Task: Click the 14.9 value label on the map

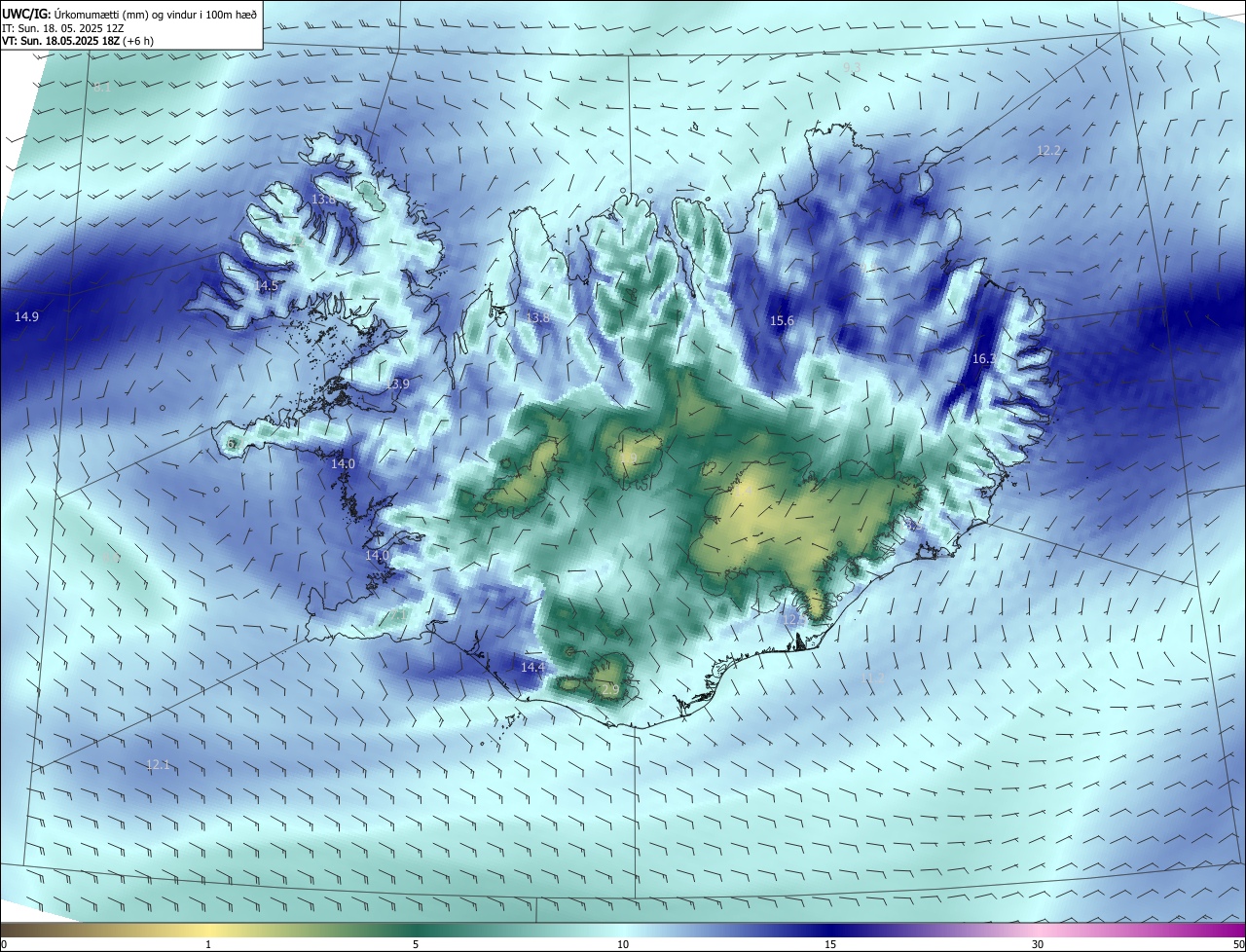Action: point(27,317)
